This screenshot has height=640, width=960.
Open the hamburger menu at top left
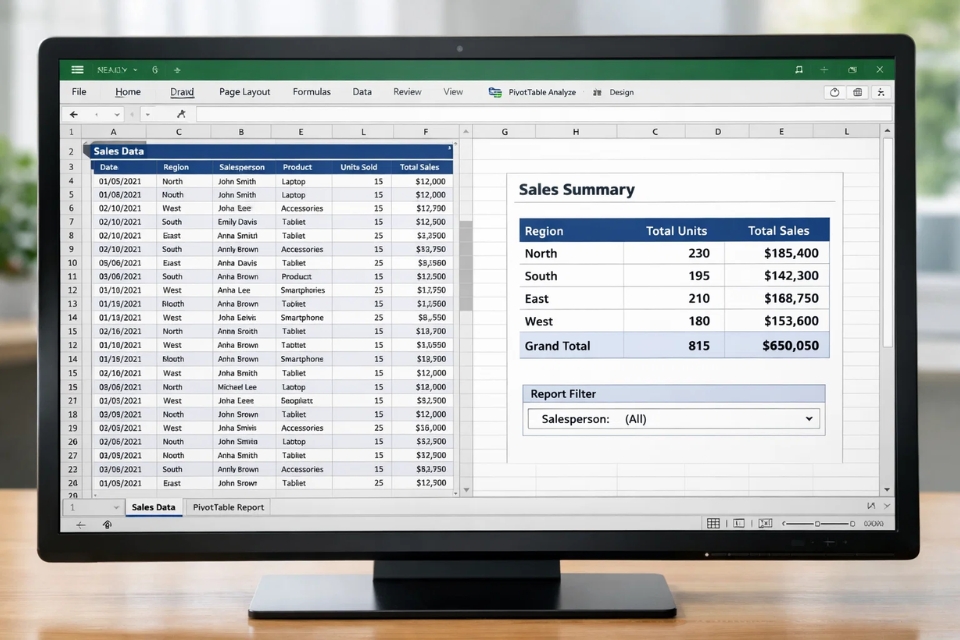(77, 69)
